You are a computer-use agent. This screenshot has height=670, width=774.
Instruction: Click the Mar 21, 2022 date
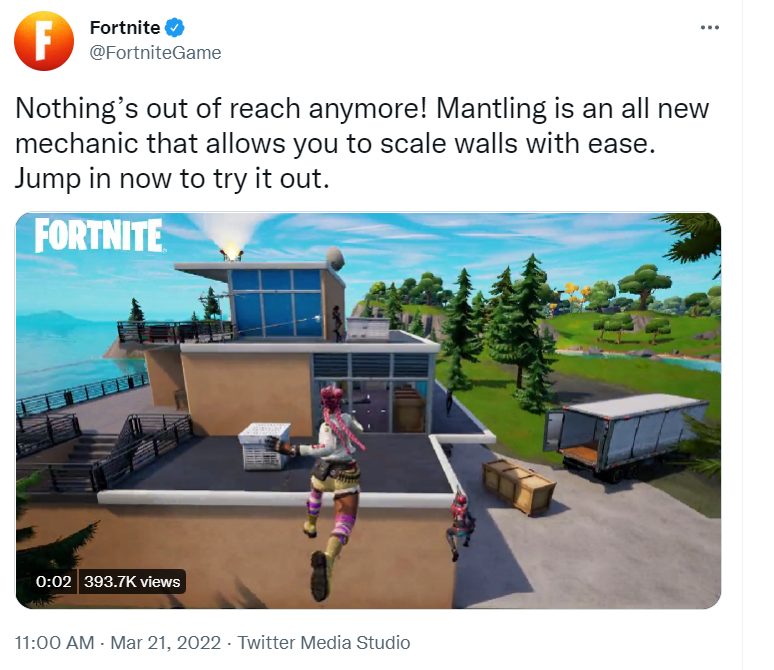coord(165,643)
